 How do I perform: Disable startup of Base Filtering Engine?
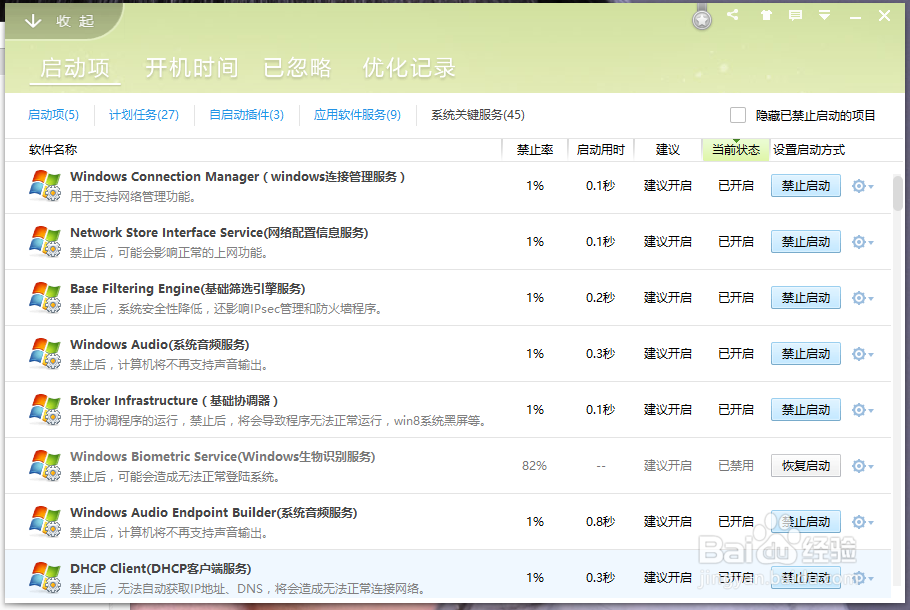(806, 298)
